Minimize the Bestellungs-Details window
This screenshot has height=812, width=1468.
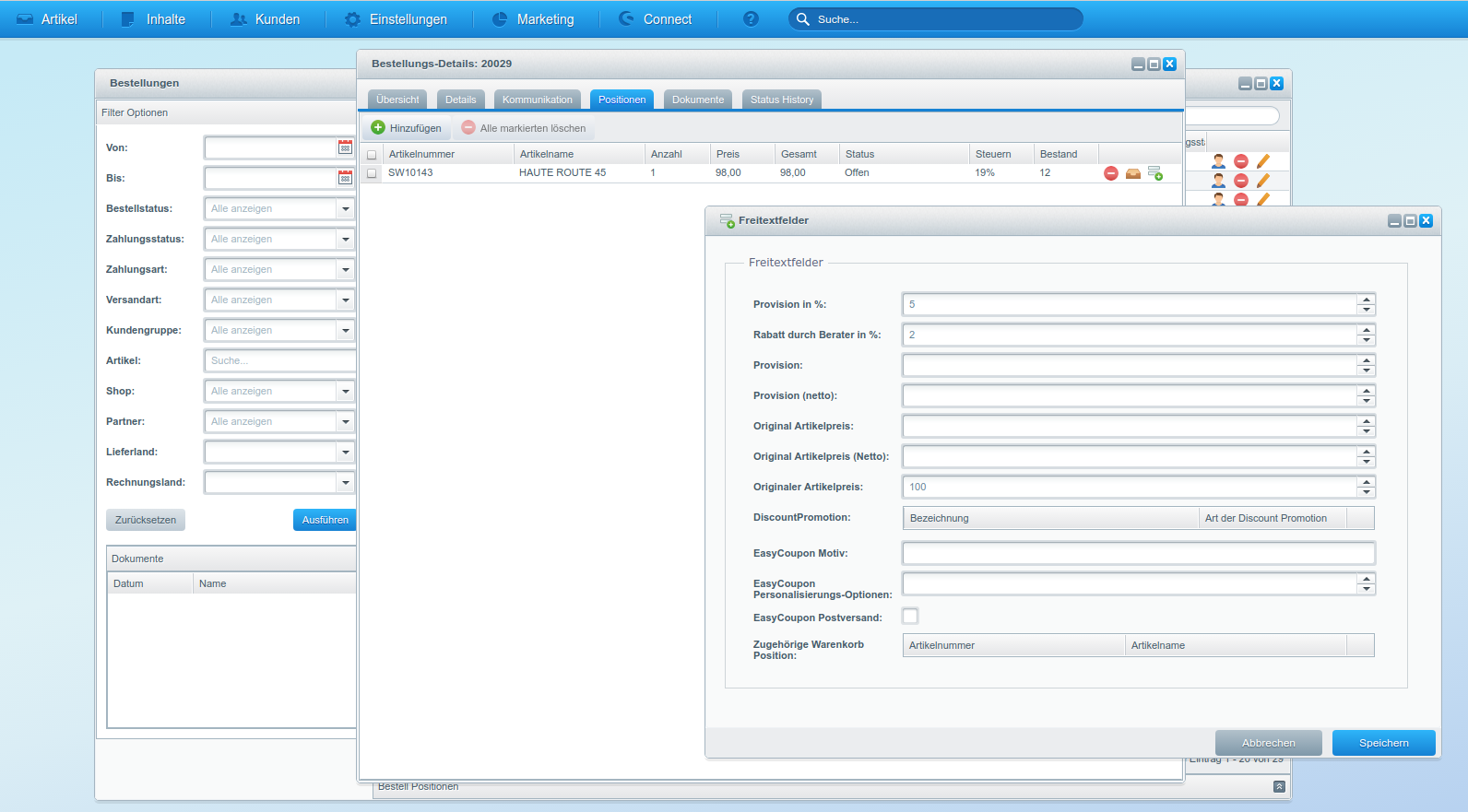pyautogui.click(x=1138, y=64)
